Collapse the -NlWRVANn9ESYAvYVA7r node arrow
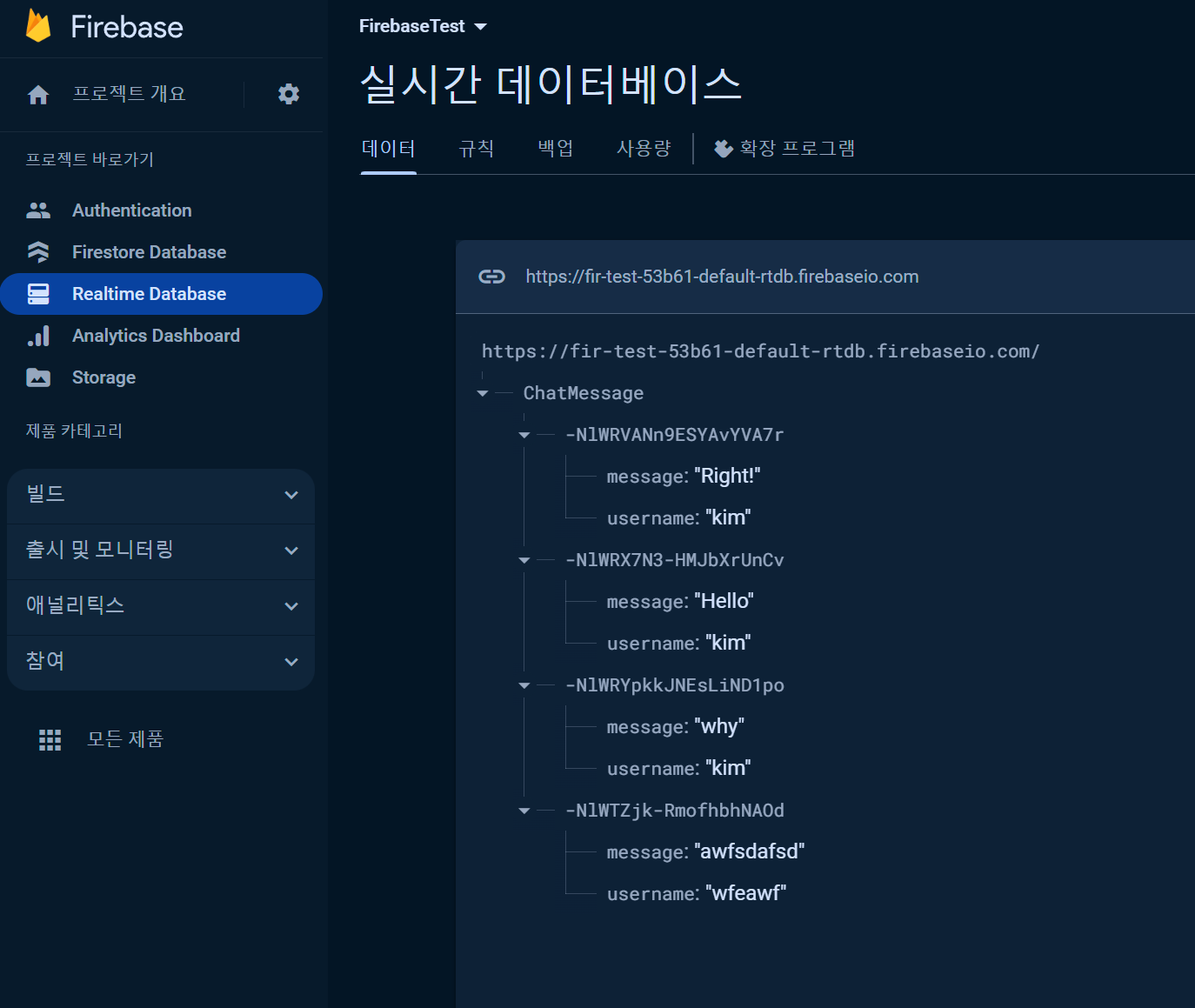The width and height of the screenshot is (1195, 1008). pyautogui.click(x=524, y=436)
